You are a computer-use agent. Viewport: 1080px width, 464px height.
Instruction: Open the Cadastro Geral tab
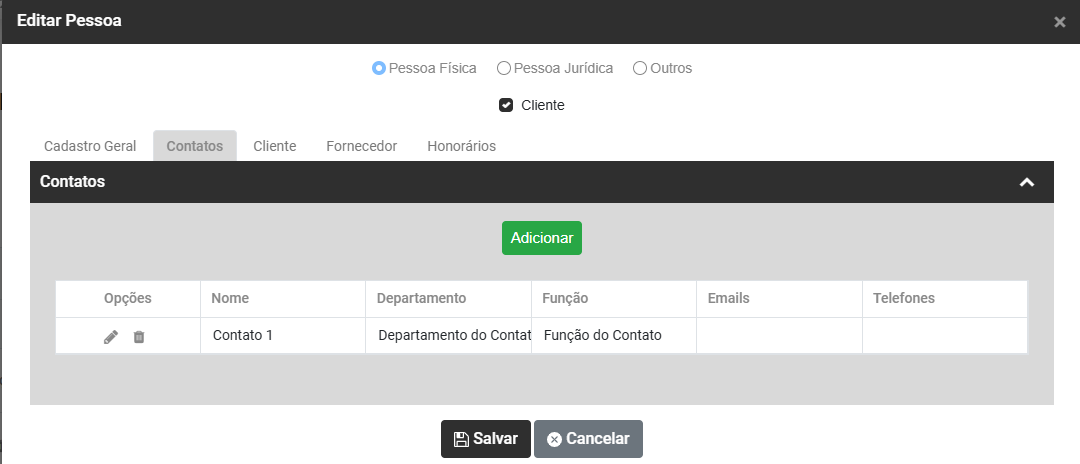coord(90,146)
